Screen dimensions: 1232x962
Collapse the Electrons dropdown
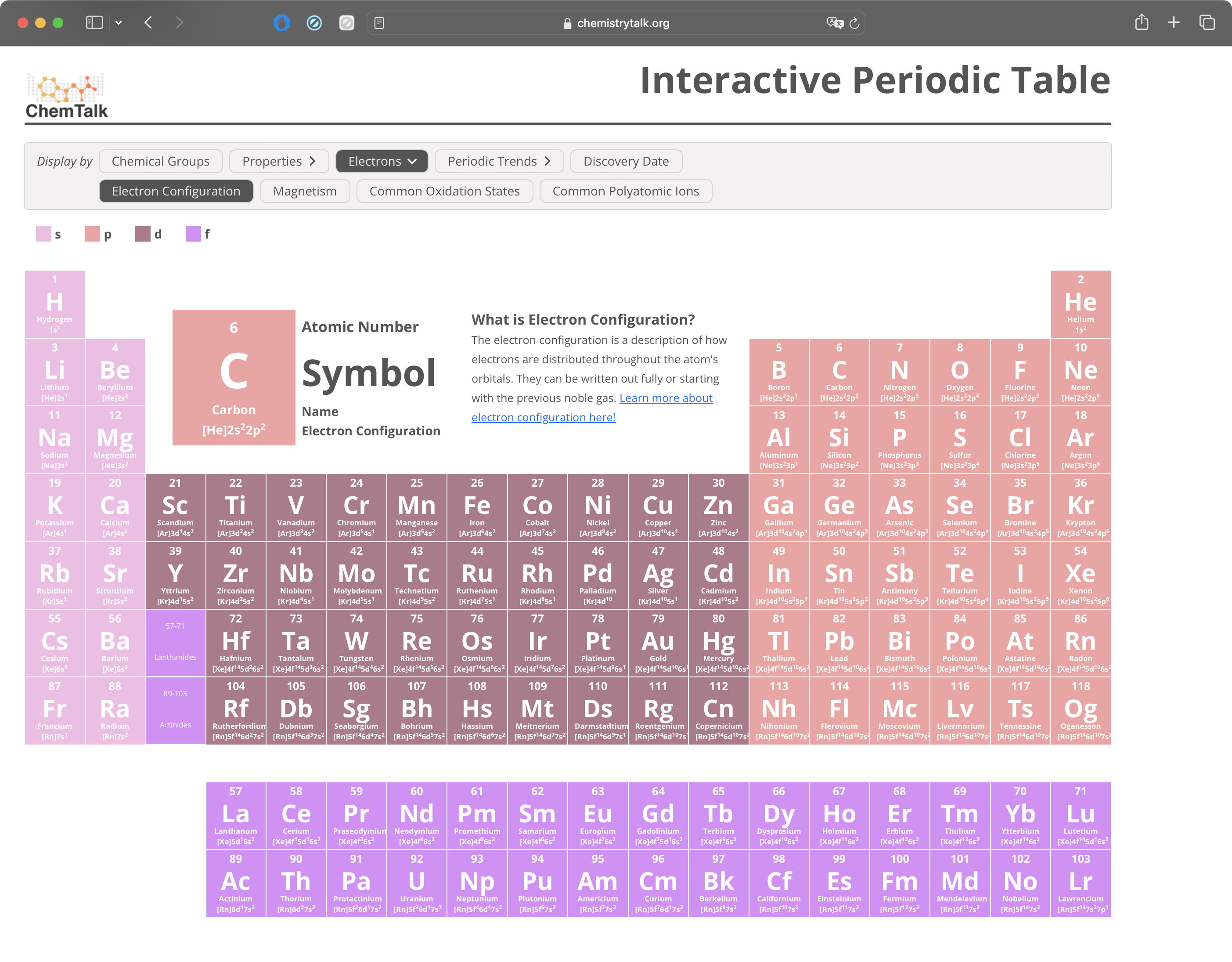pyautogui.click(x=382, y=161)
